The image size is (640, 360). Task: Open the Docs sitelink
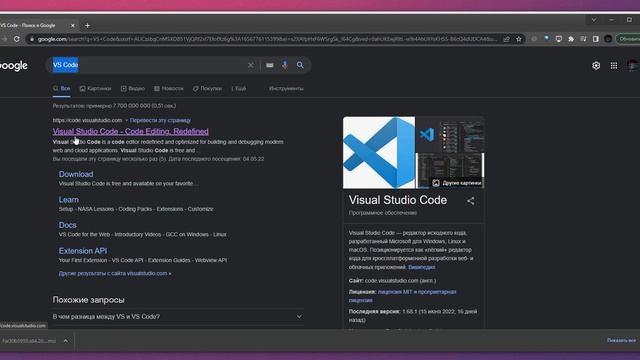coord(67,225)
